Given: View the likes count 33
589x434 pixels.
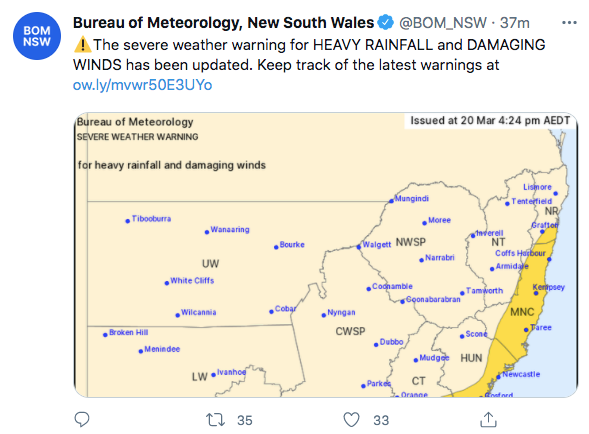Looking at the screenshot, I should (x=381, y=420).
